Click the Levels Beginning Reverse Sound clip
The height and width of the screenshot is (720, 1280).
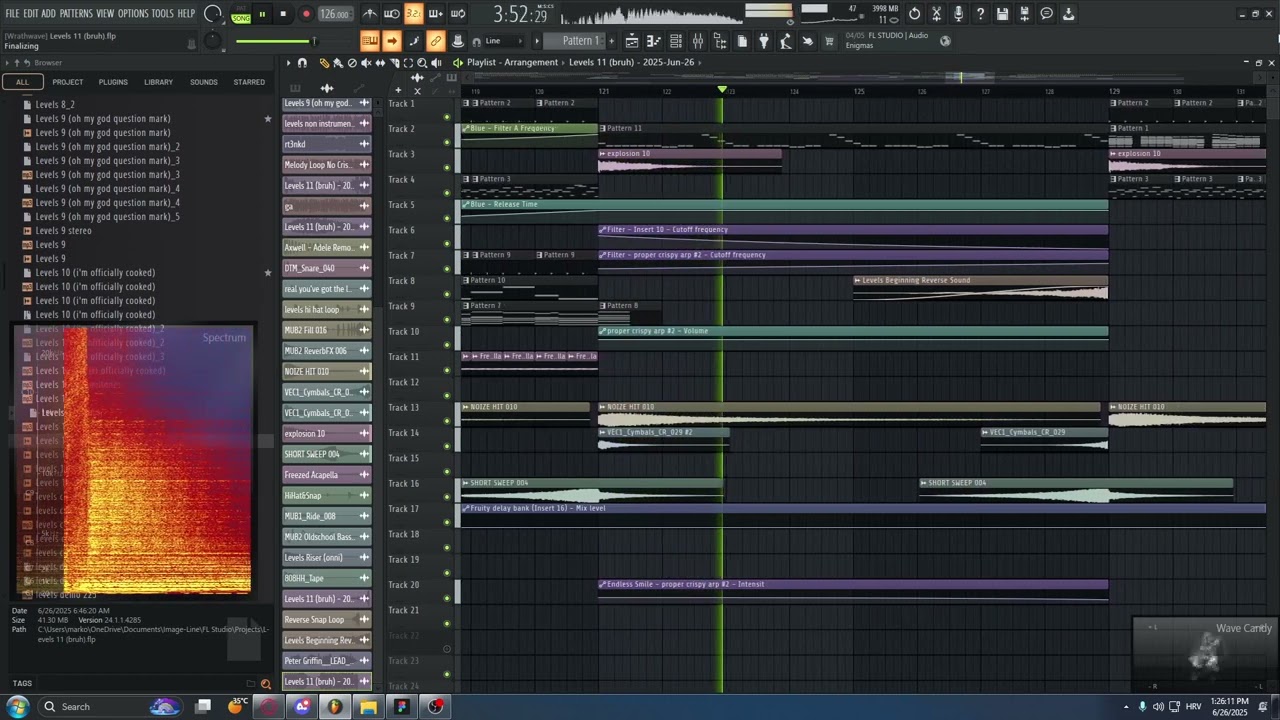(x=981, y=287)
